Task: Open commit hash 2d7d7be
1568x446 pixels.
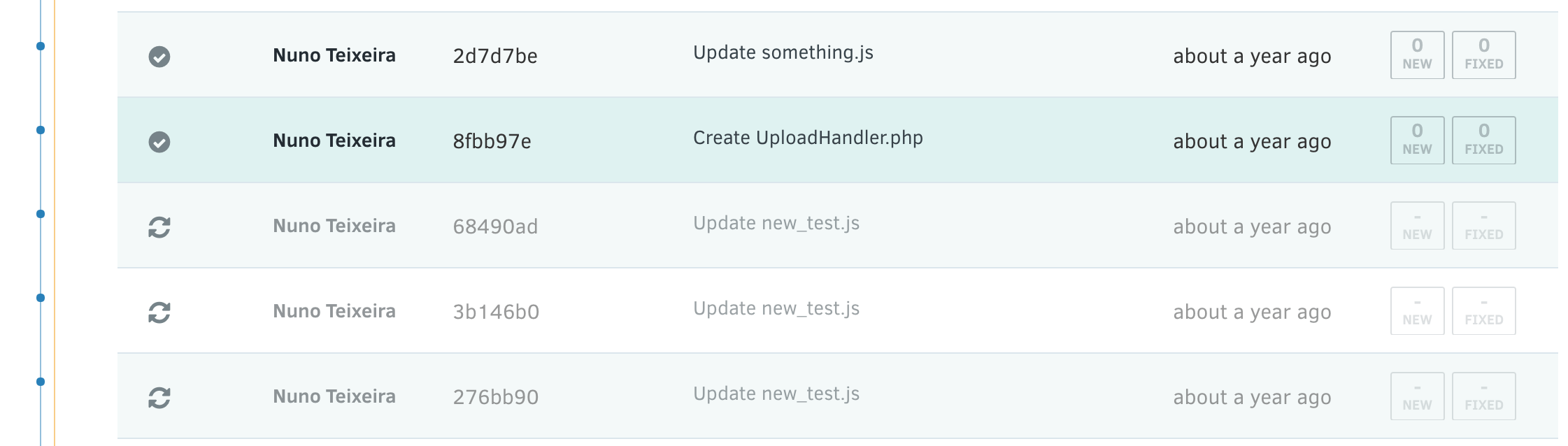Action: [495, 56]
